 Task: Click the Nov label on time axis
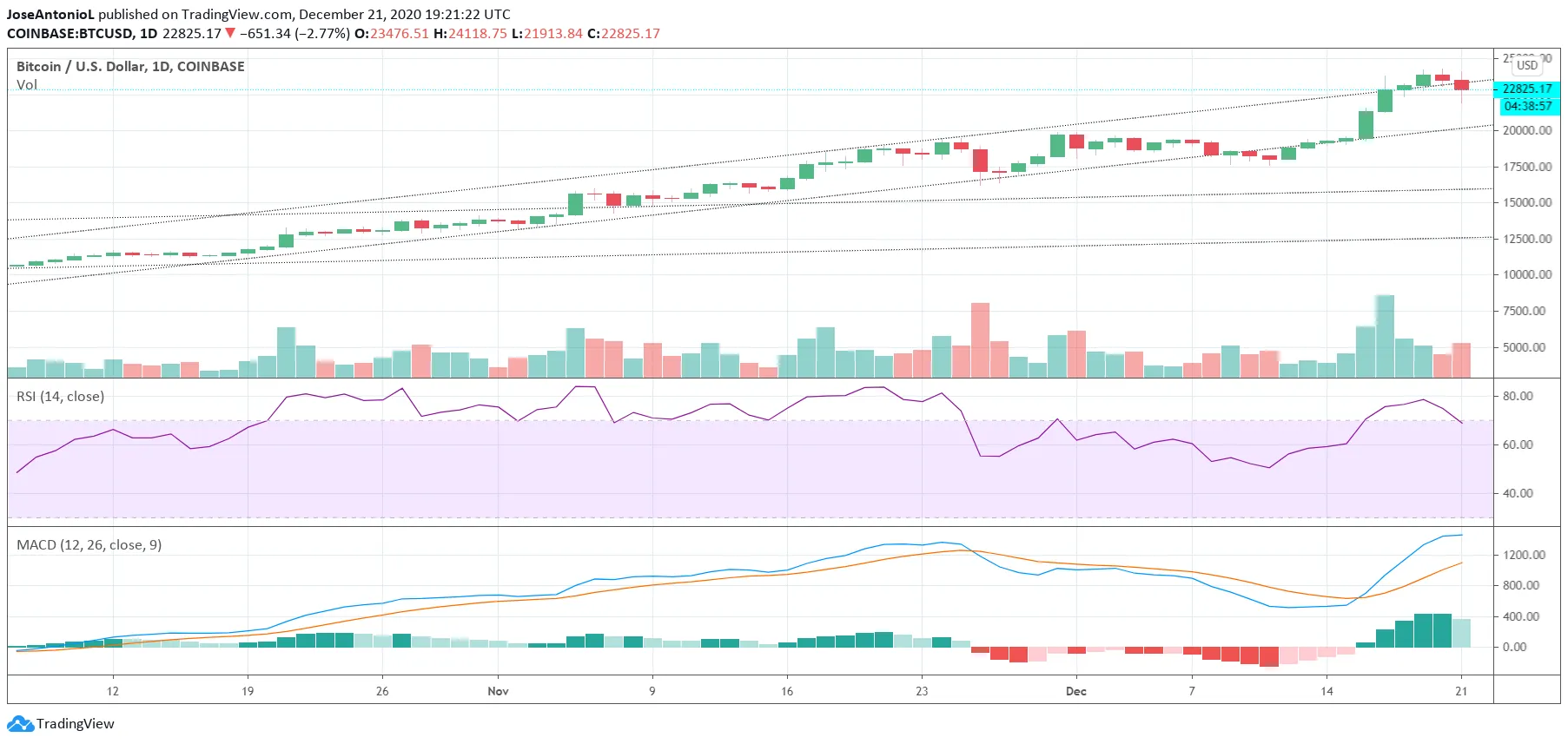498,691
